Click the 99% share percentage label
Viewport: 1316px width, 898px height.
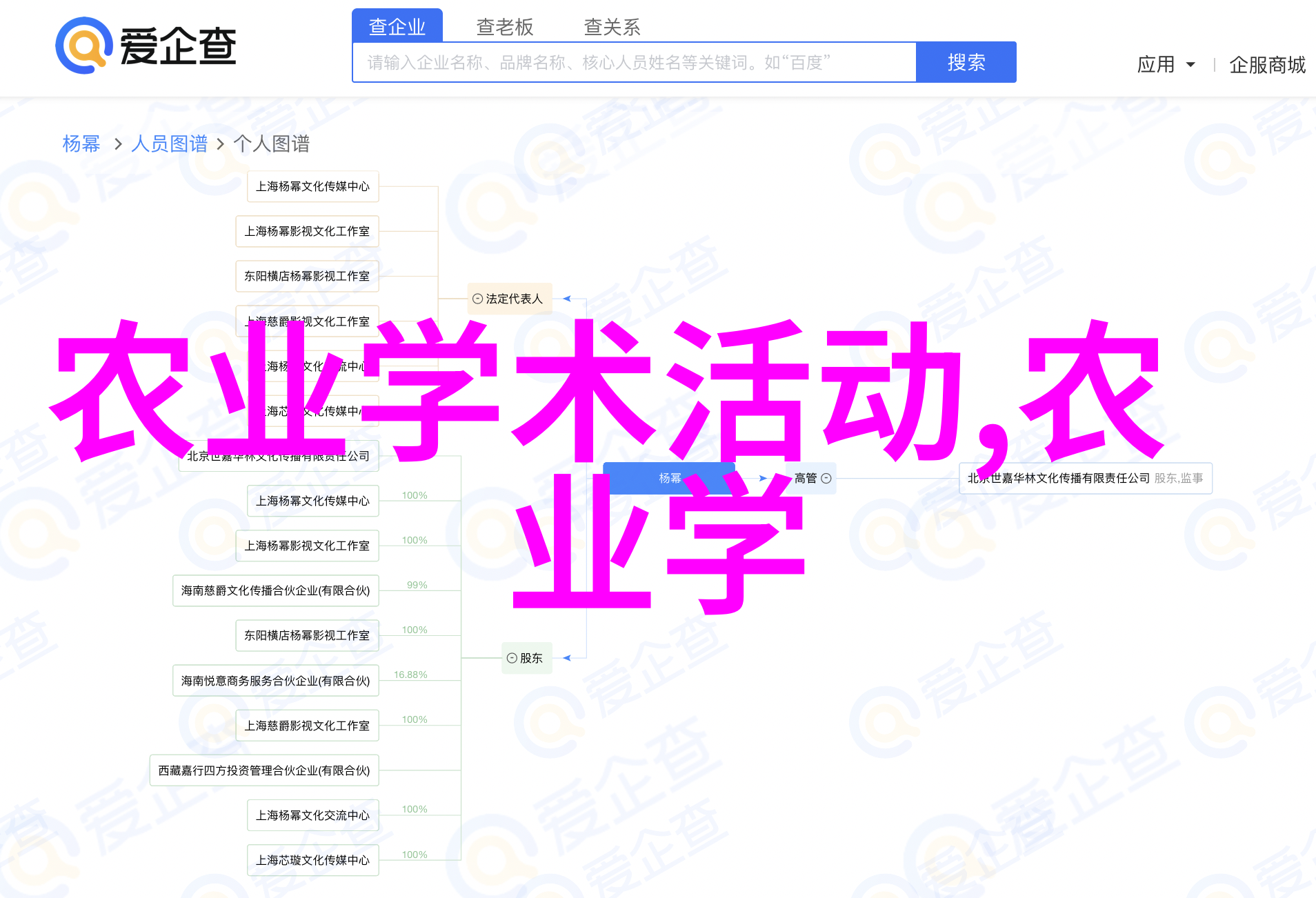pos(417,585)
